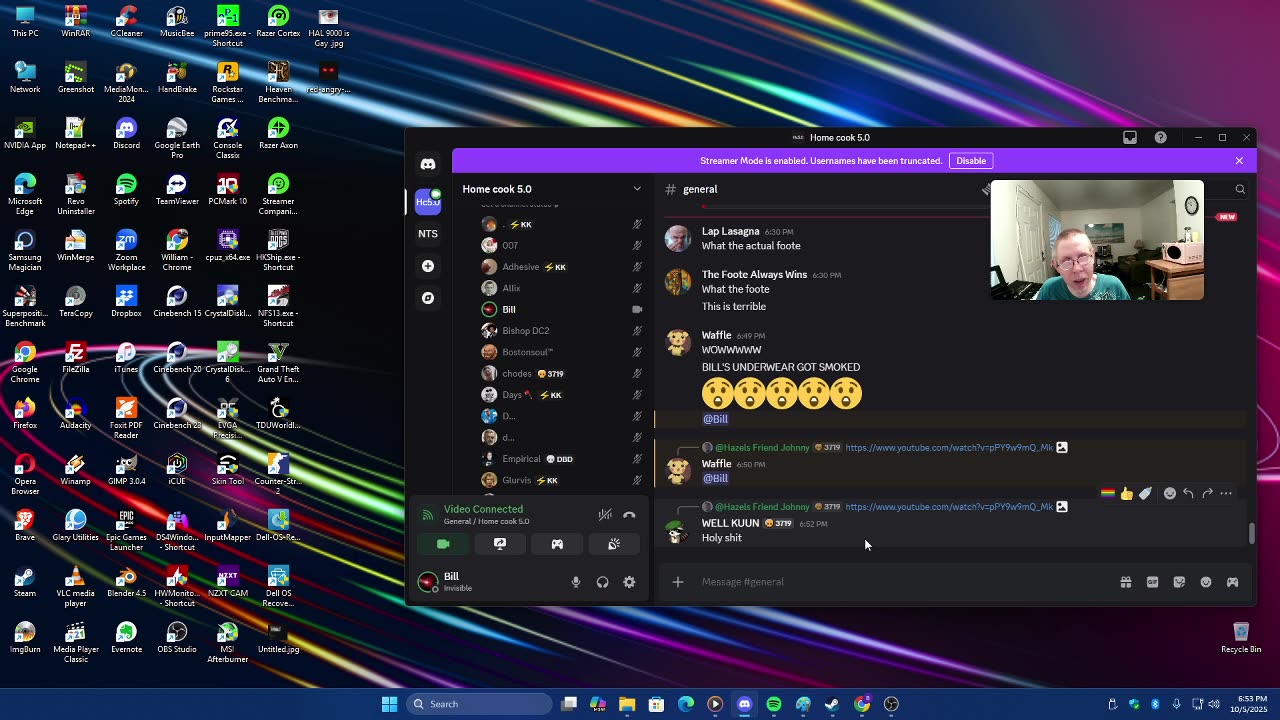Open Discord inbox icon in title bar
Image resolution: width=1280 pixels, height=720 pixels.
(1130, 138)
